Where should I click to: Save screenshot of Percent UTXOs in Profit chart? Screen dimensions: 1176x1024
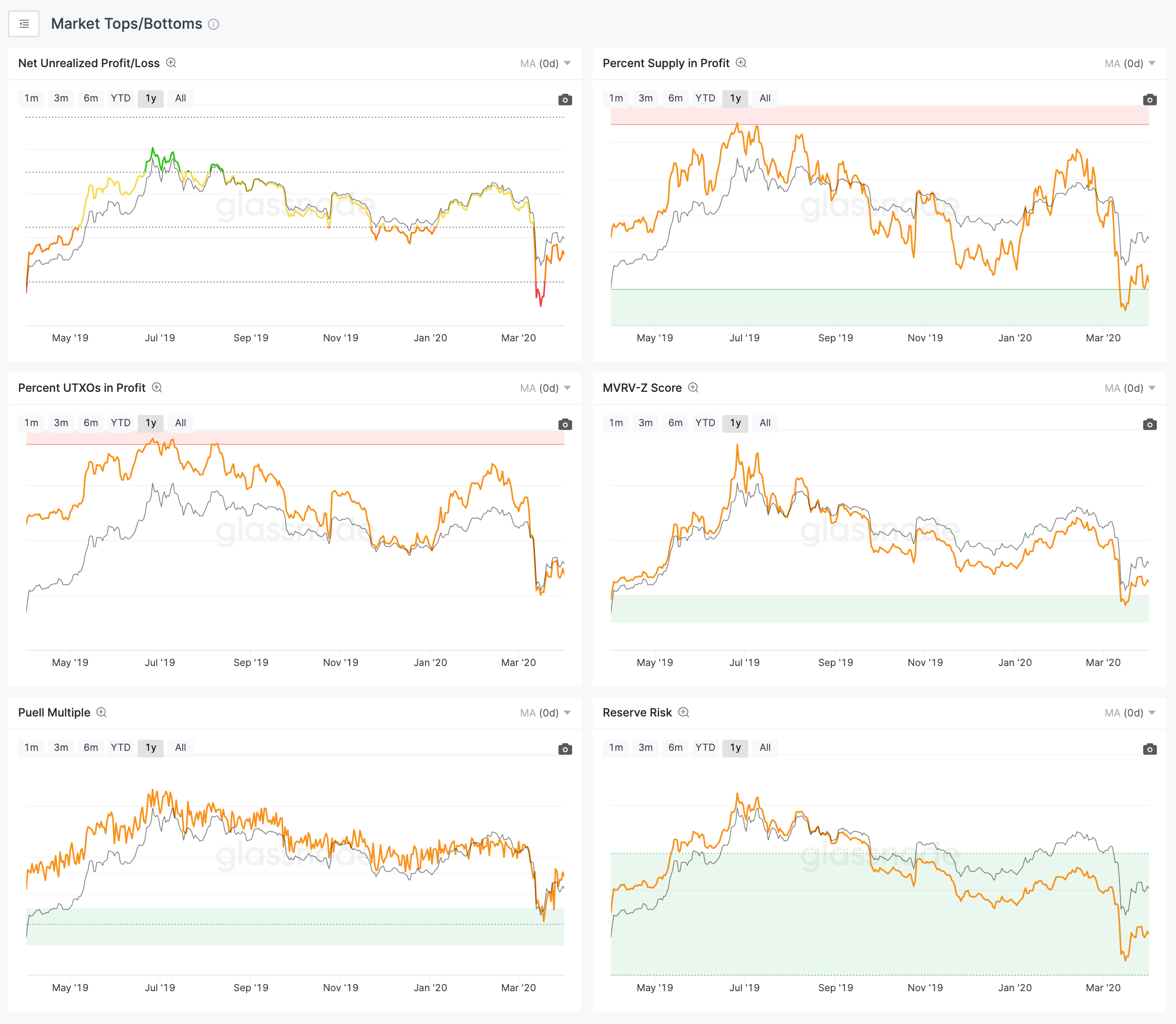coord(564,424)
